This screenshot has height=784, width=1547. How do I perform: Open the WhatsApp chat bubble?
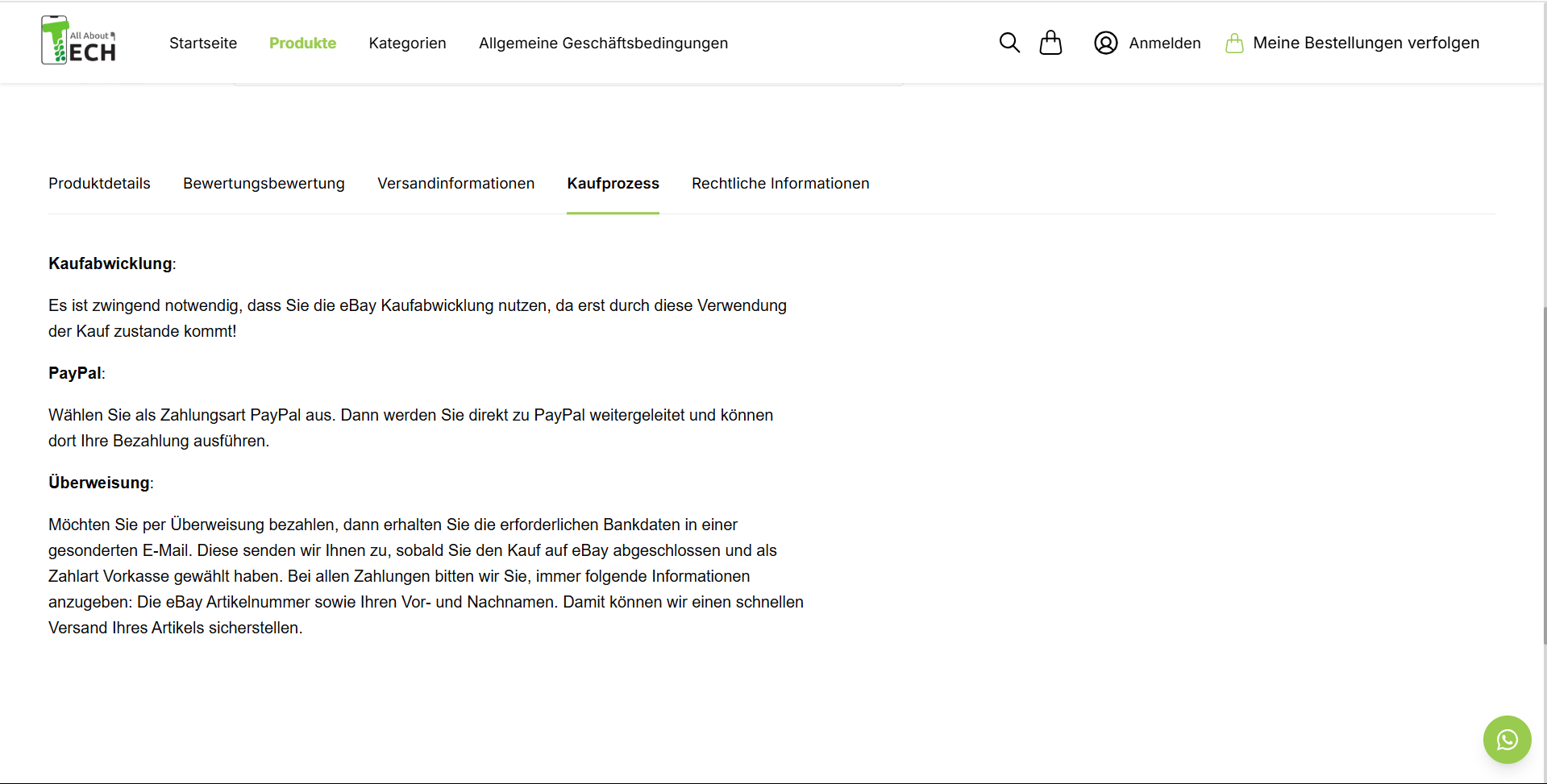pyautogui.click(x=1507, y=740)
